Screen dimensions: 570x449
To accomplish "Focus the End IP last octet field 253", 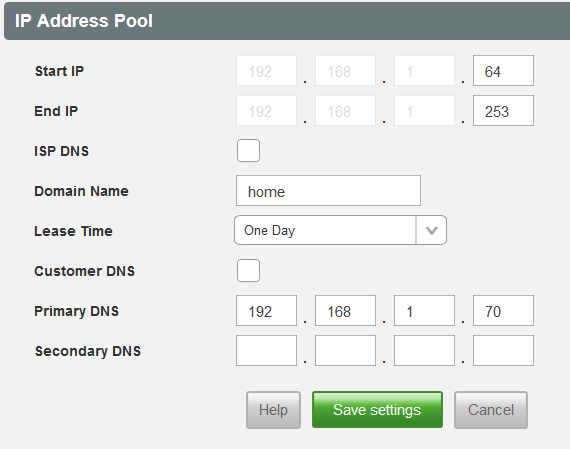I will 503,111.
